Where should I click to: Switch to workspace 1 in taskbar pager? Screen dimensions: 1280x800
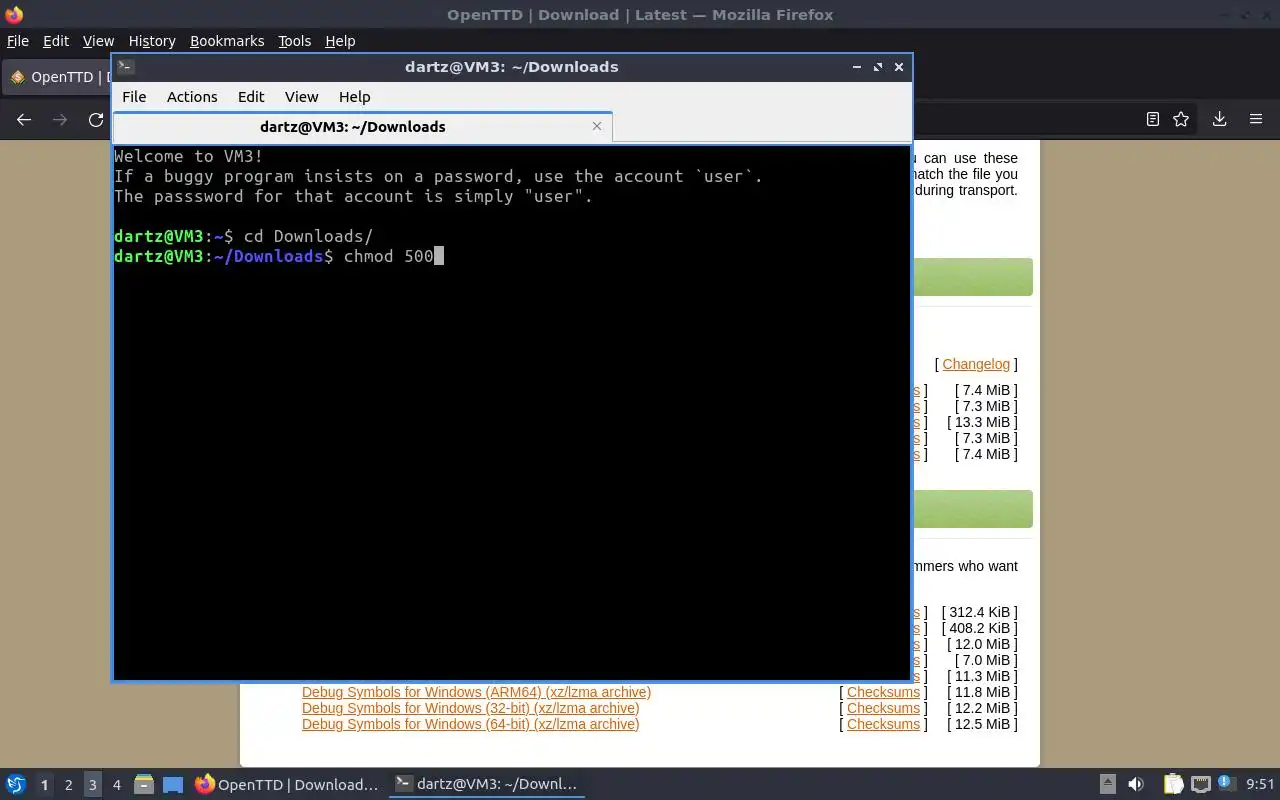(x=44, y=785)
